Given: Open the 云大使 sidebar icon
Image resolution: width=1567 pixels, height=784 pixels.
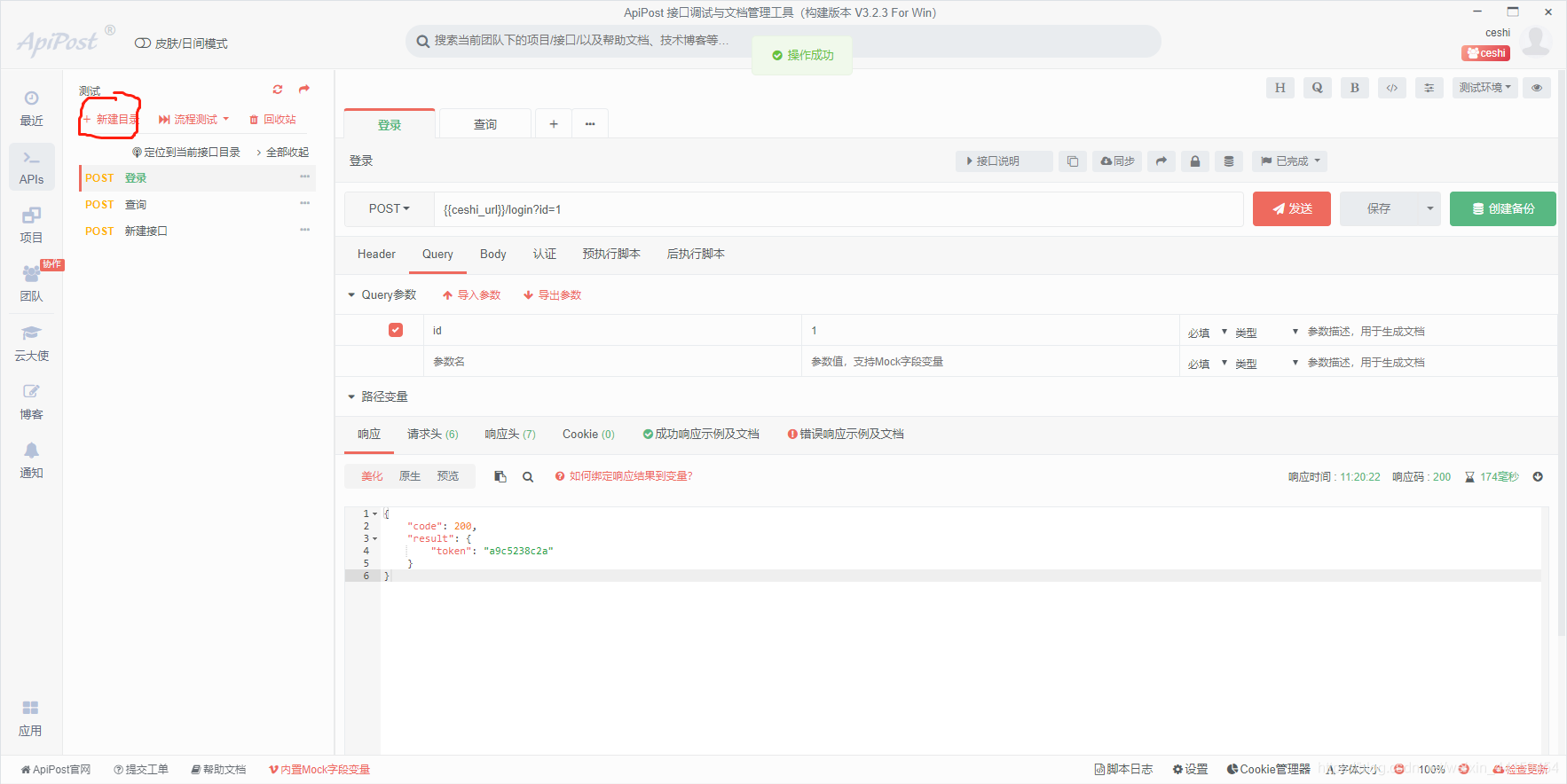Looking at the screenshot, I should 31,343.
